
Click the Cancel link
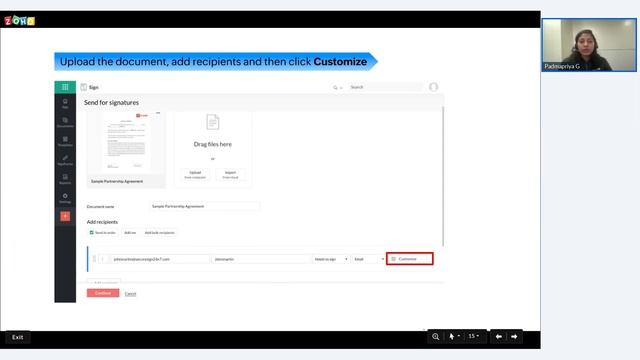click(130, 293)
